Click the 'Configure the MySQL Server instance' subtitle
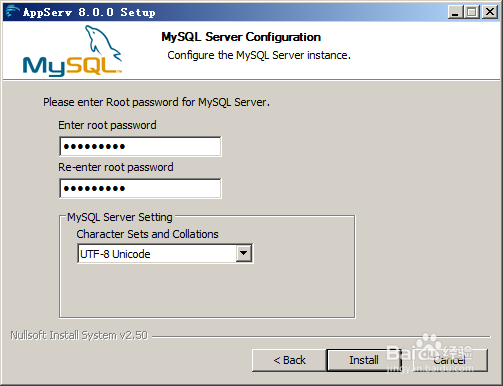The image size is (503, 386). 259,55
